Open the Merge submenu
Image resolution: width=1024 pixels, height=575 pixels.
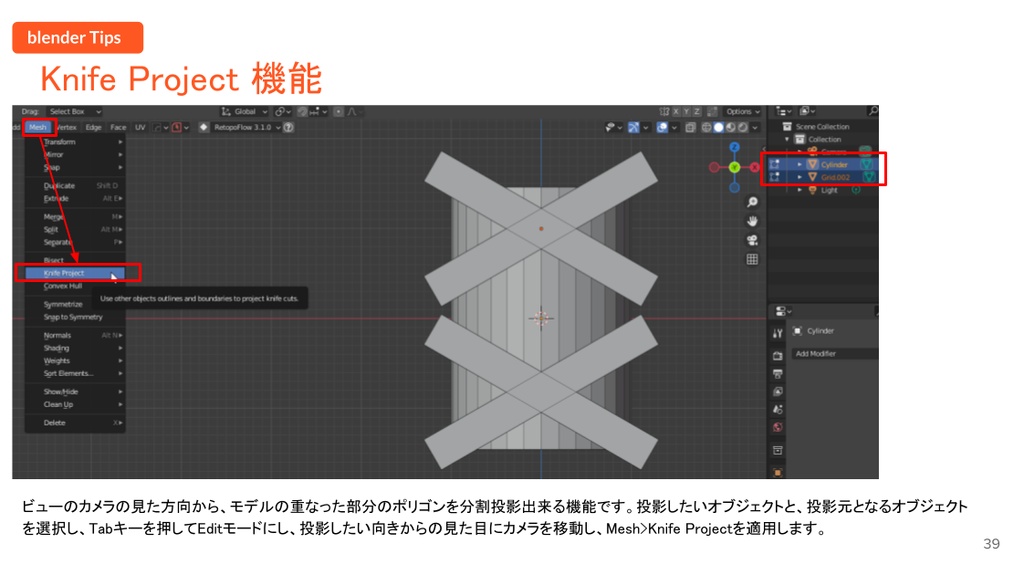click(x=74, y=217)
